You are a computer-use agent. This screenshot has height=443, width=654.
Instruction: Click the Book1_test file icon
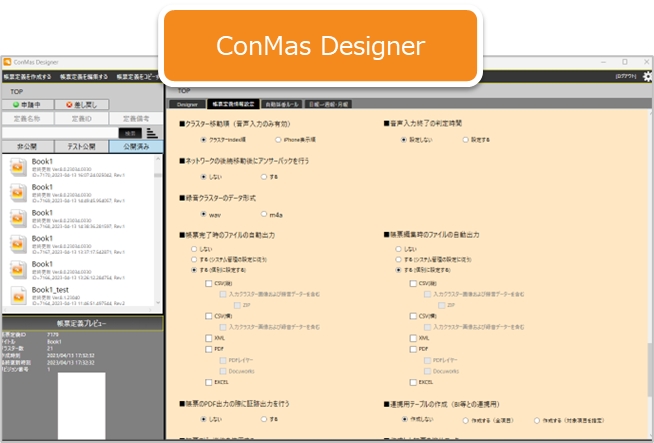(x=18, y=296)
